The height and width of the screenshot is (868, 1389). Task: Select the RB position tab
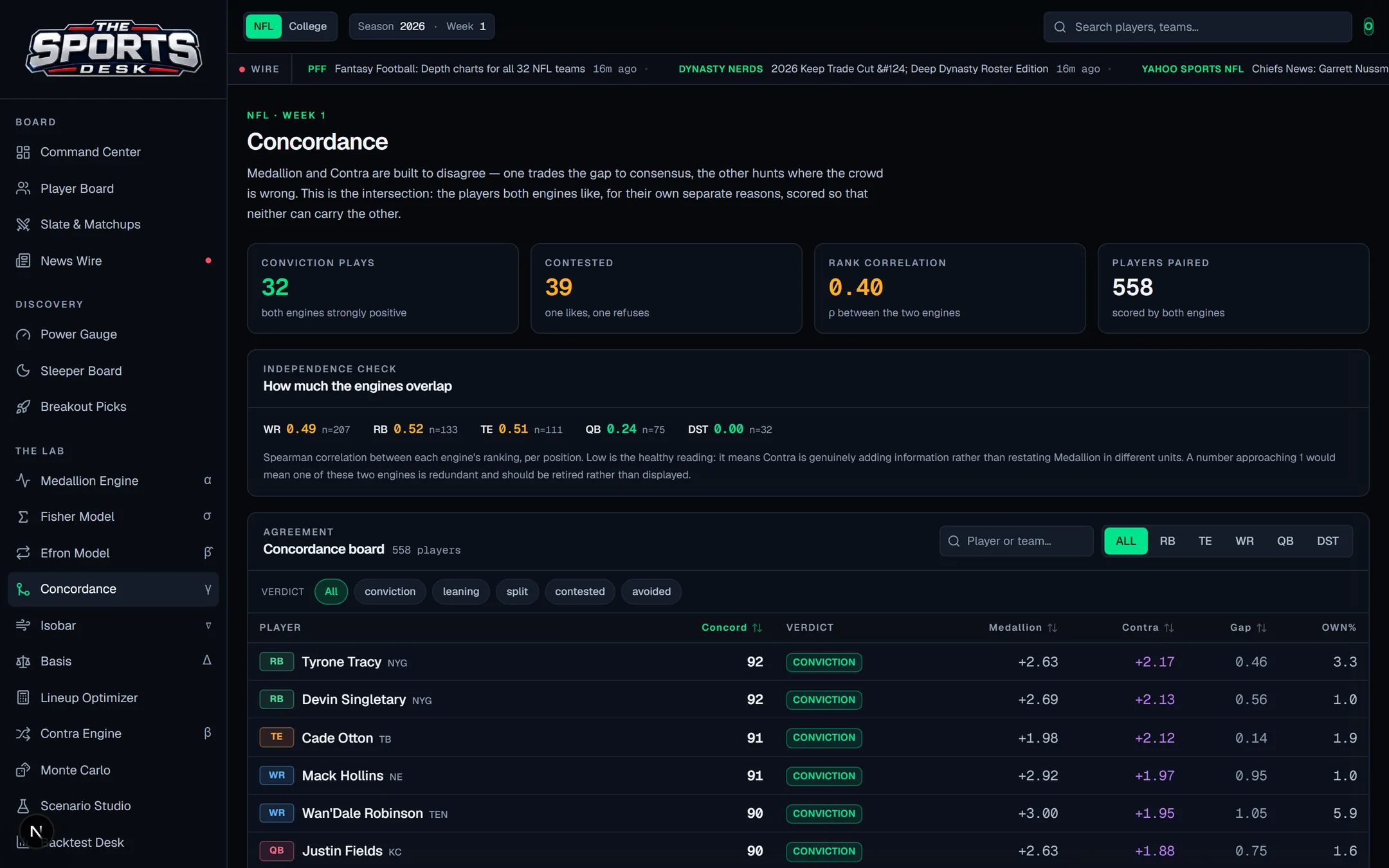point(1167,541)
